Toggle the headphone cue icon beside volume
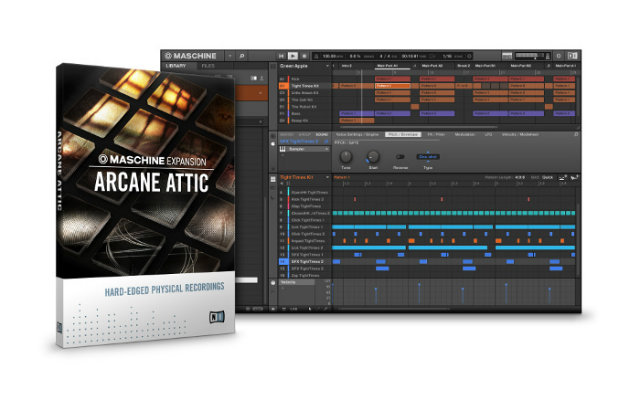Viewport: 640px width, 400px height. (548, 56)
